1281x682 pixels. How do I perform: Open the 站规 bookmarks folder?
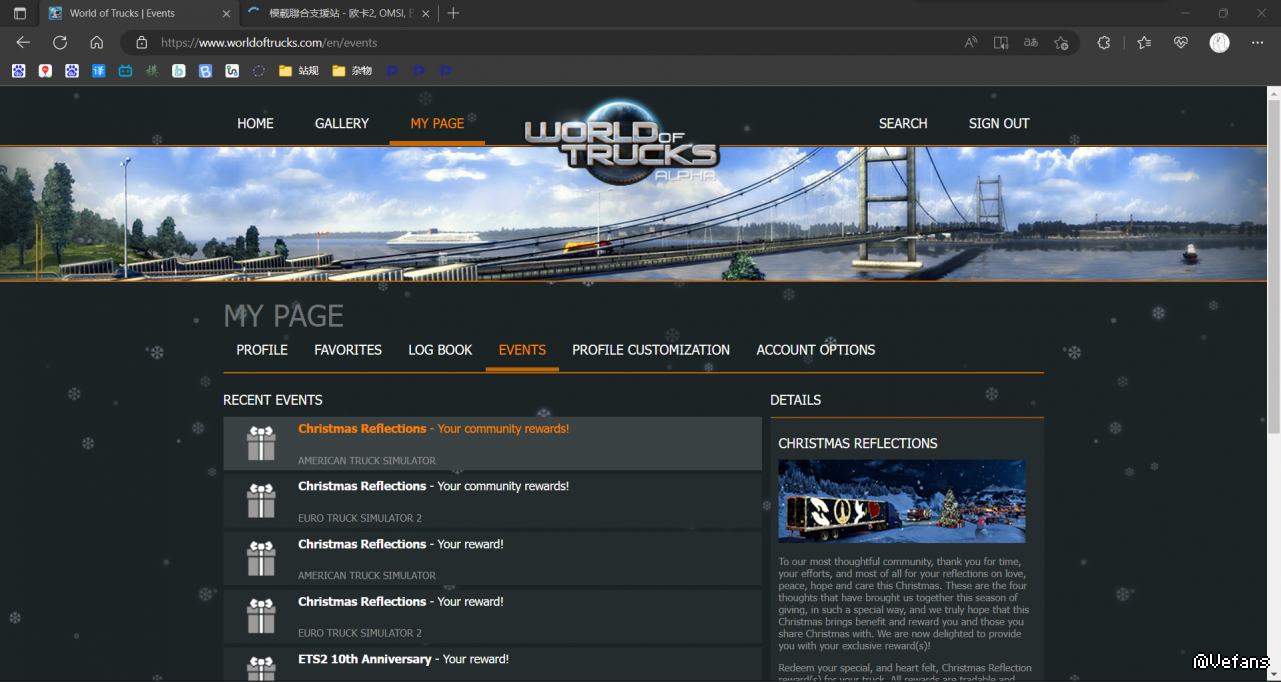[299, 71]
